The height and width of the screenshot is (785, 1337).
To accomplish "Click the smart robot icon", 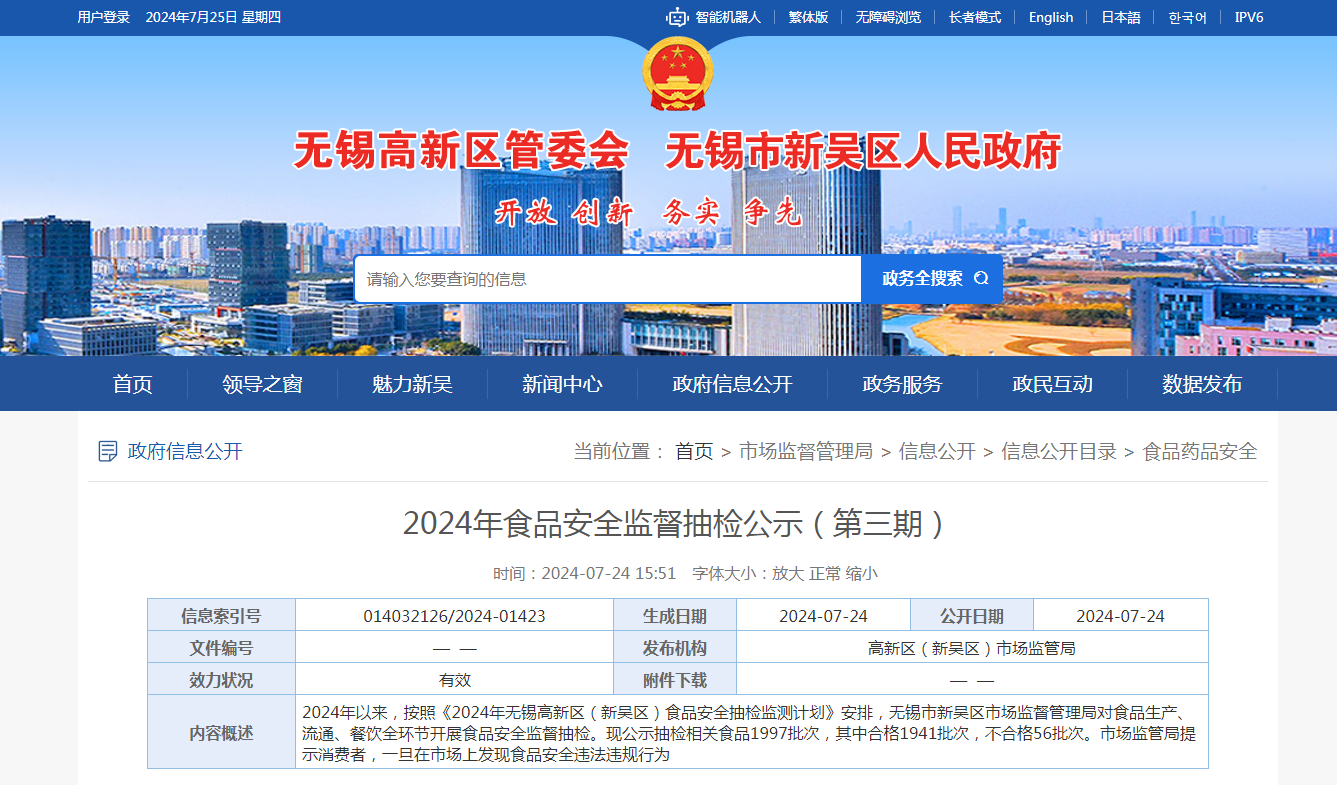I will (x=678, y=17).
